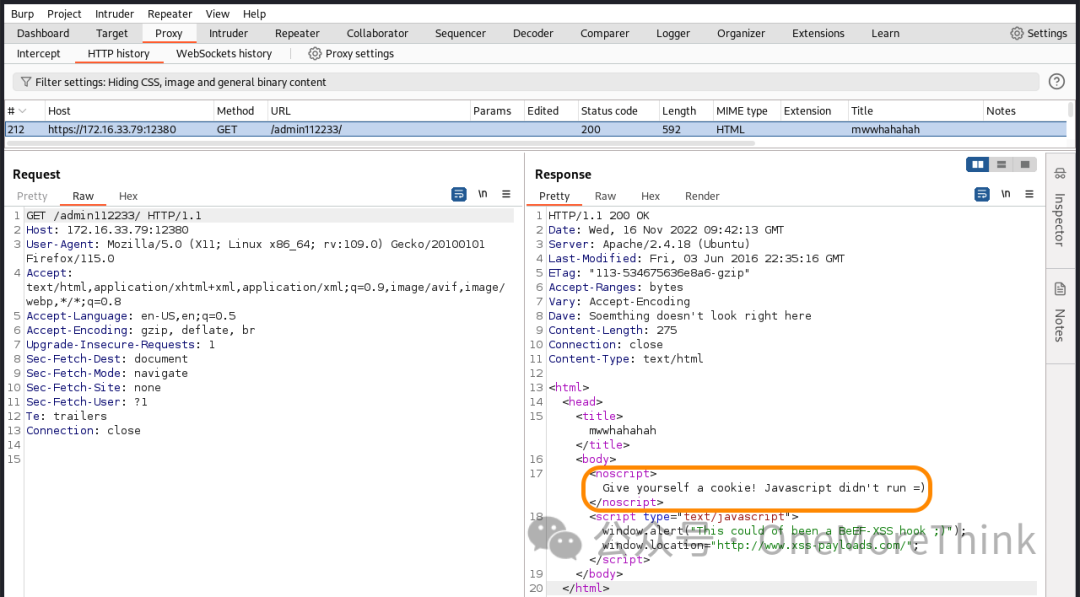Image resolution: width=1080 pixels, height=597 pixels.
Task: Toggle Response pane \n non-printable characters
Action: 1006,194
